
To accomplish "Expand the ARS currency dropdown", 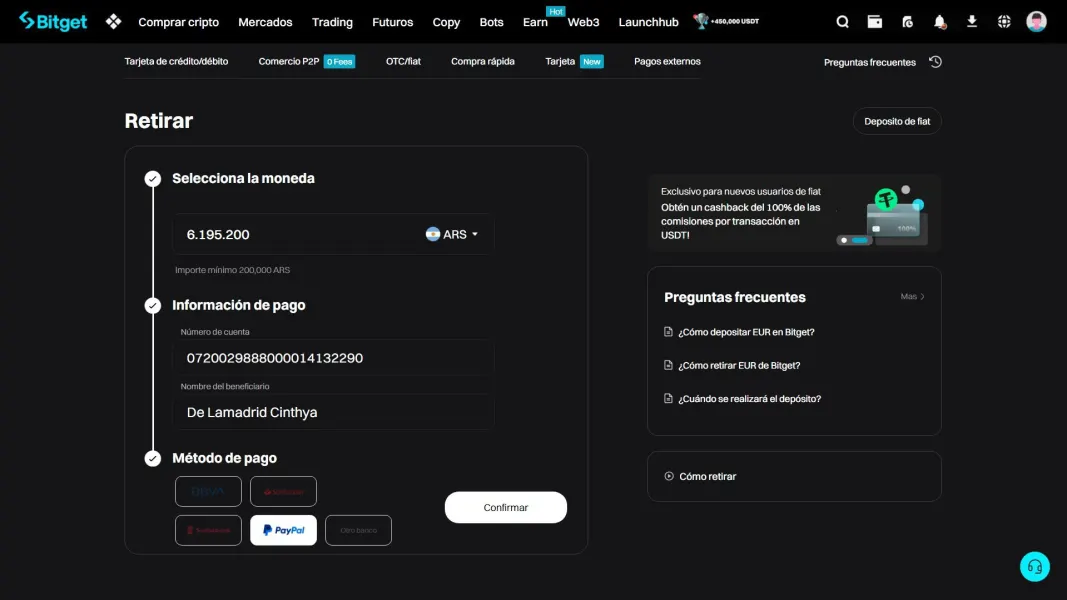I will [452, 234].
